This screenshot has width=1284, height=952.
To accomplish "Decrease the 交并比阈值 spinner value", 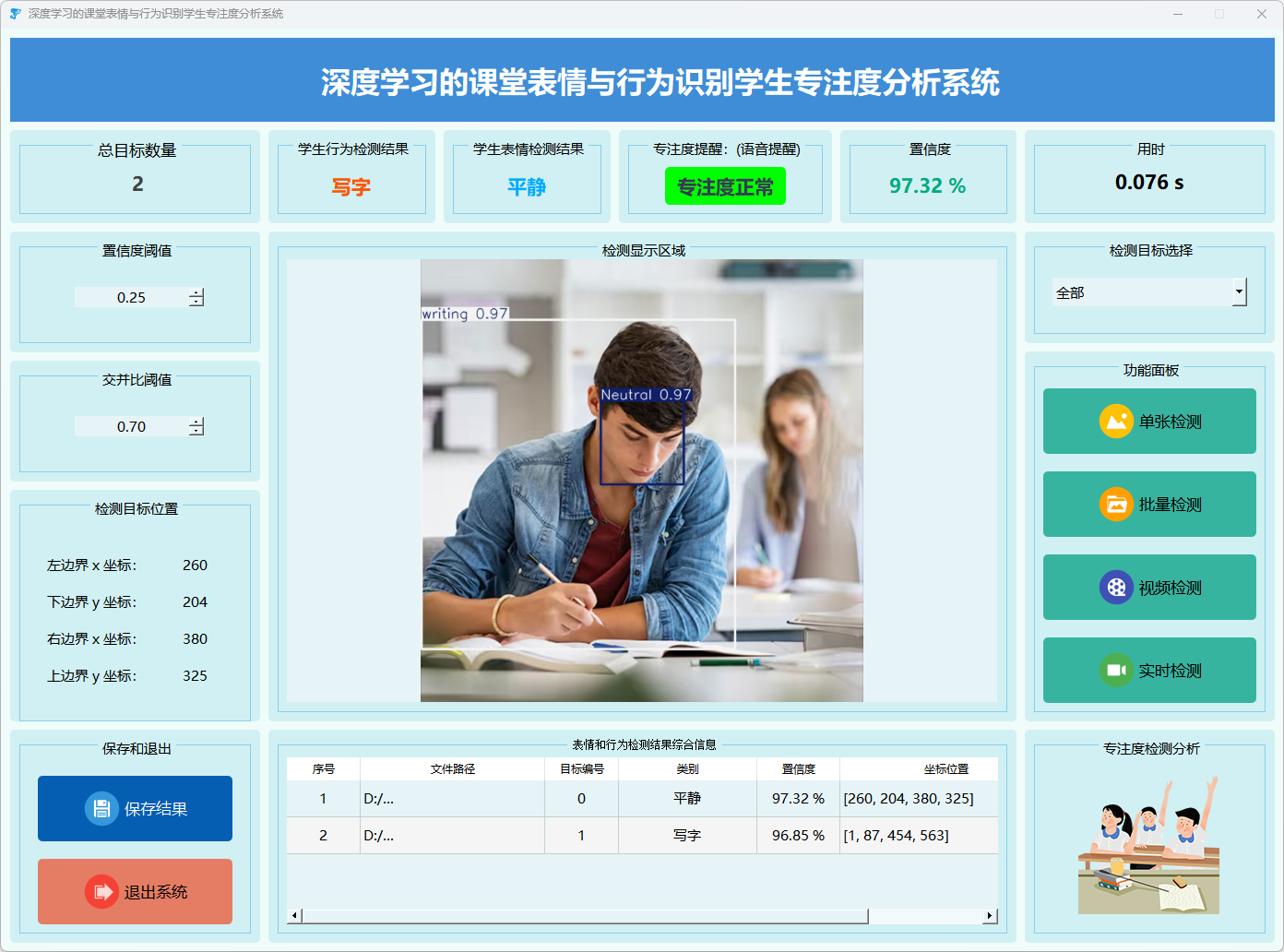I will point(196,431).
